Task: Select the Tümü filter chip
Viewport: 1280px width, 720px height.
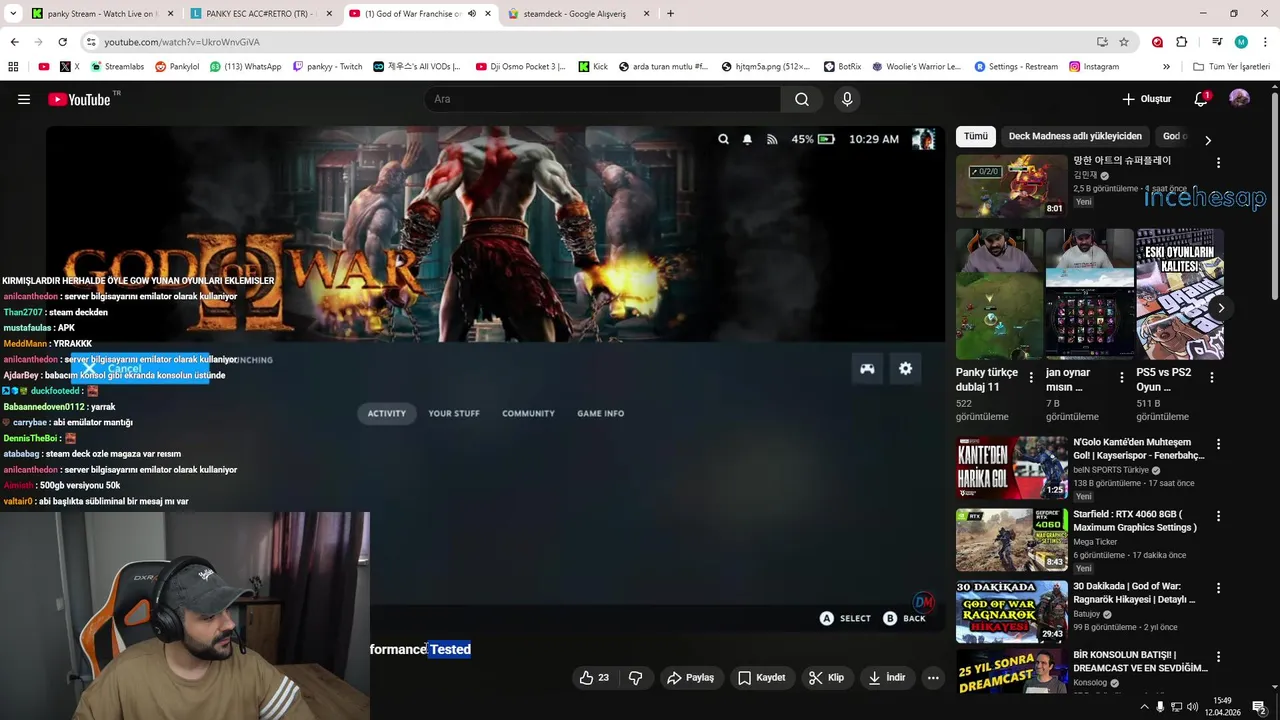Action: click(x=976, y=137)
